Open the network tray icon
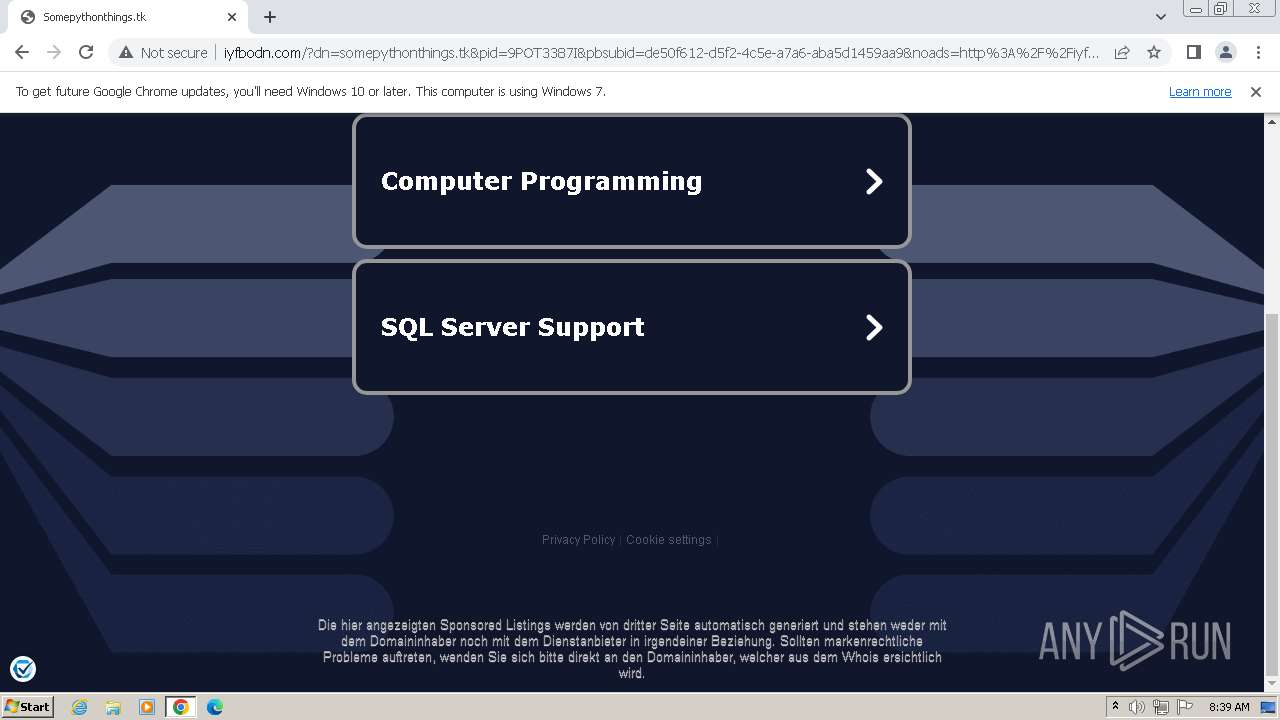 1161,707
